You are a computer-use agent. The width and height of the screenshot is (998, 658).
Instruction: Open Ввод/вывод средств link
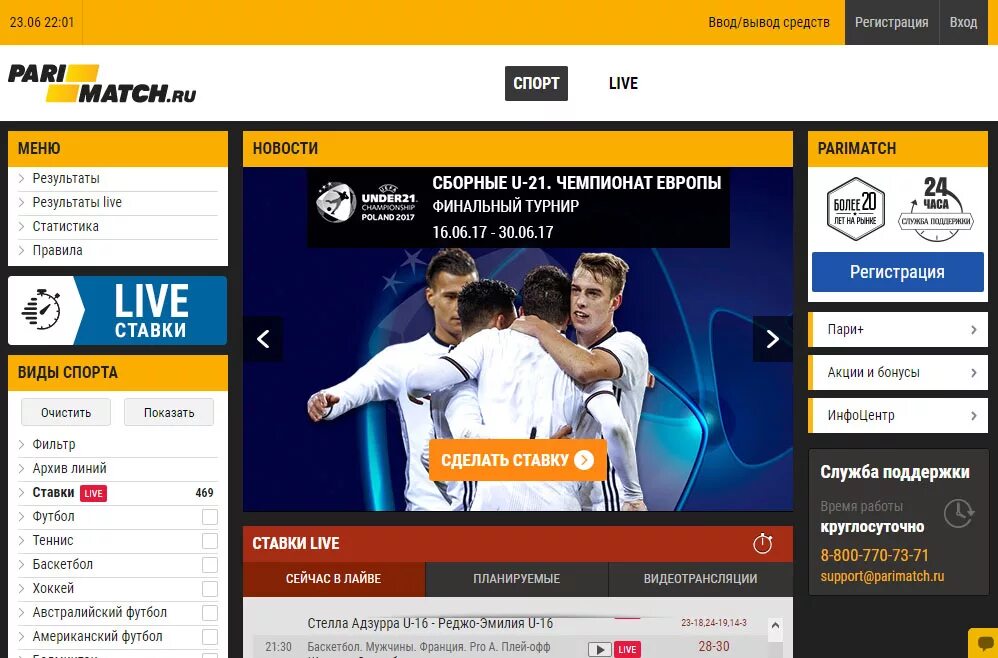point(769,22)
